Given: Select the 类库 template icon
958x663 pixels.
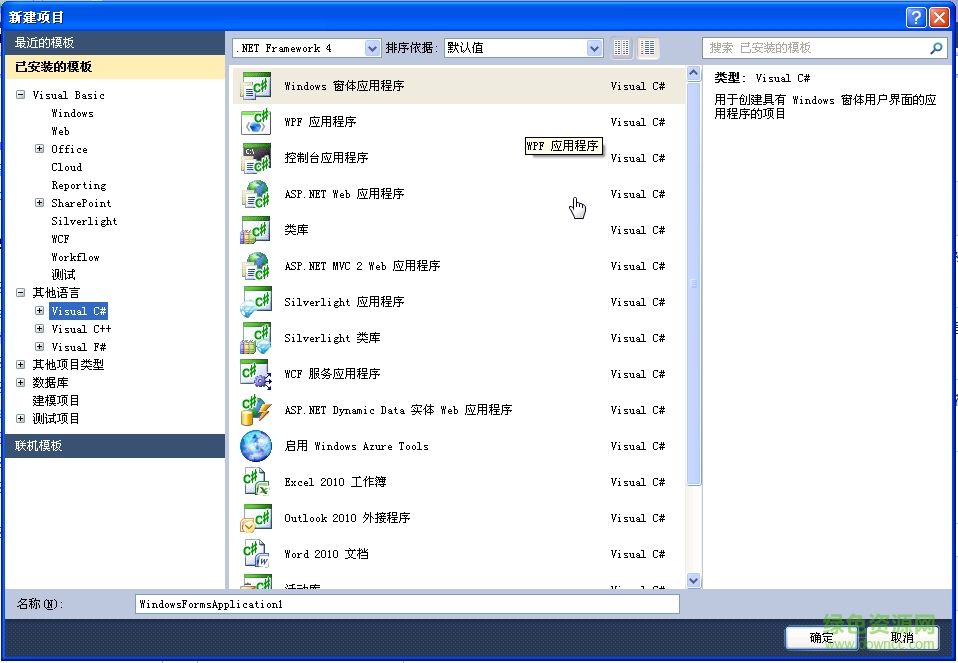Looking at the screenshot, I should pos(256,230).
